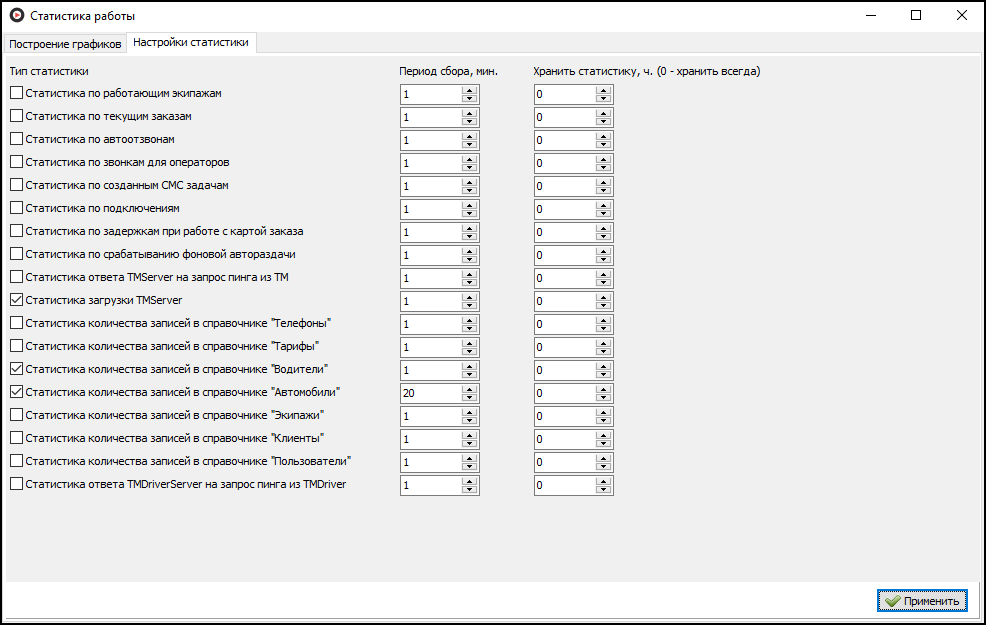Toggle "Пользователи" directory records statistics checkbox
The image size is (986, 625).
pyautogui.click(x=16, y=461)
